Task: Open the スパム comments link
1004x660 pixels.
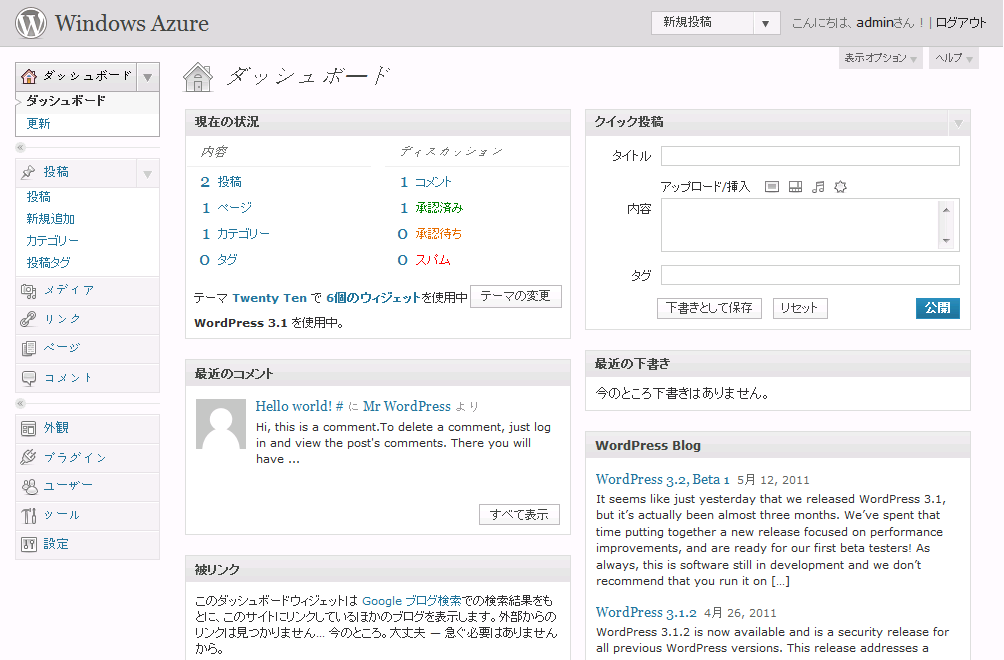Action: click(433, 260)
